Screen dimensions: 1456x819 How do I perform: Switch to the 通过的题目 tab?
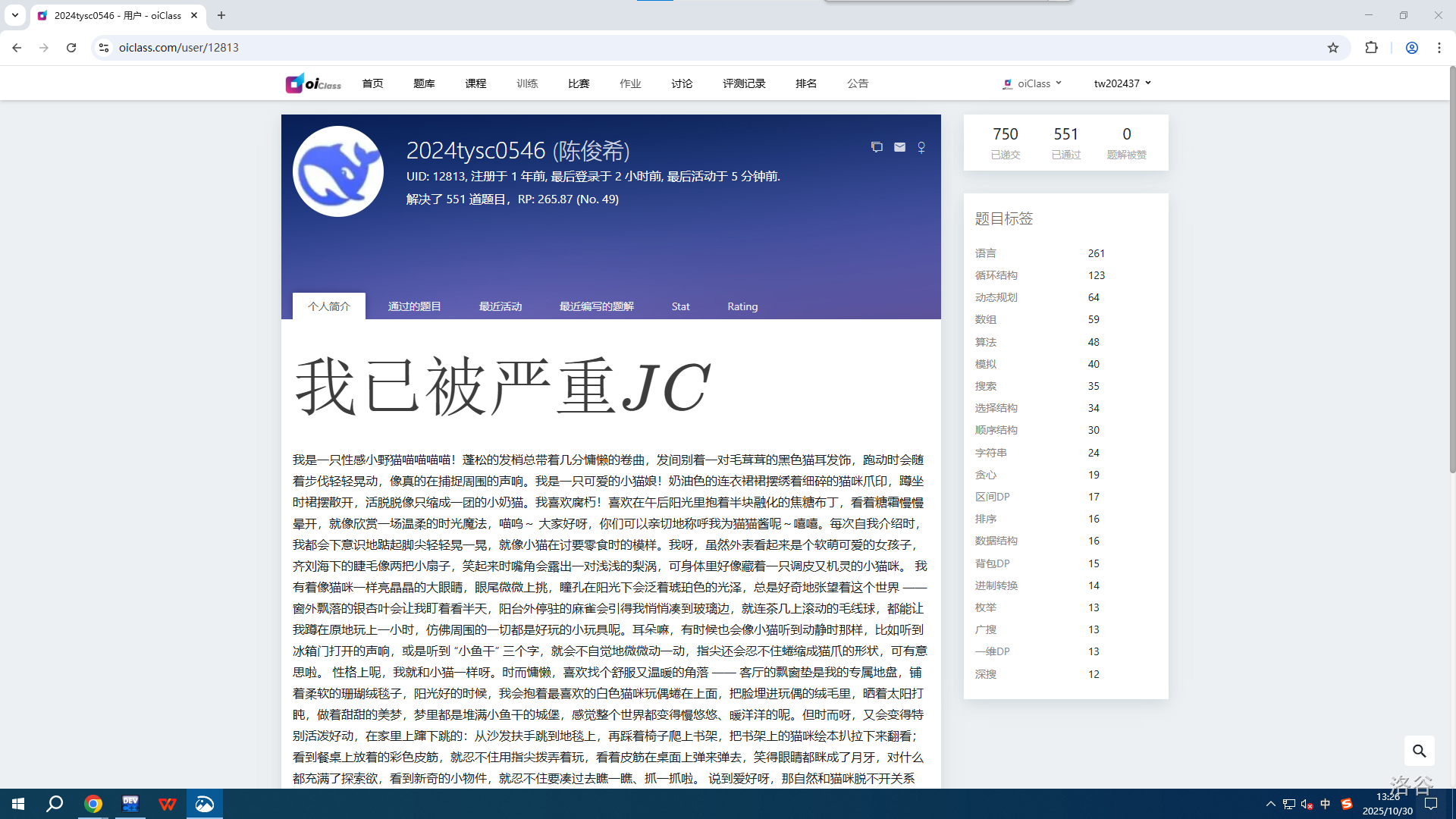pos(414,306)
